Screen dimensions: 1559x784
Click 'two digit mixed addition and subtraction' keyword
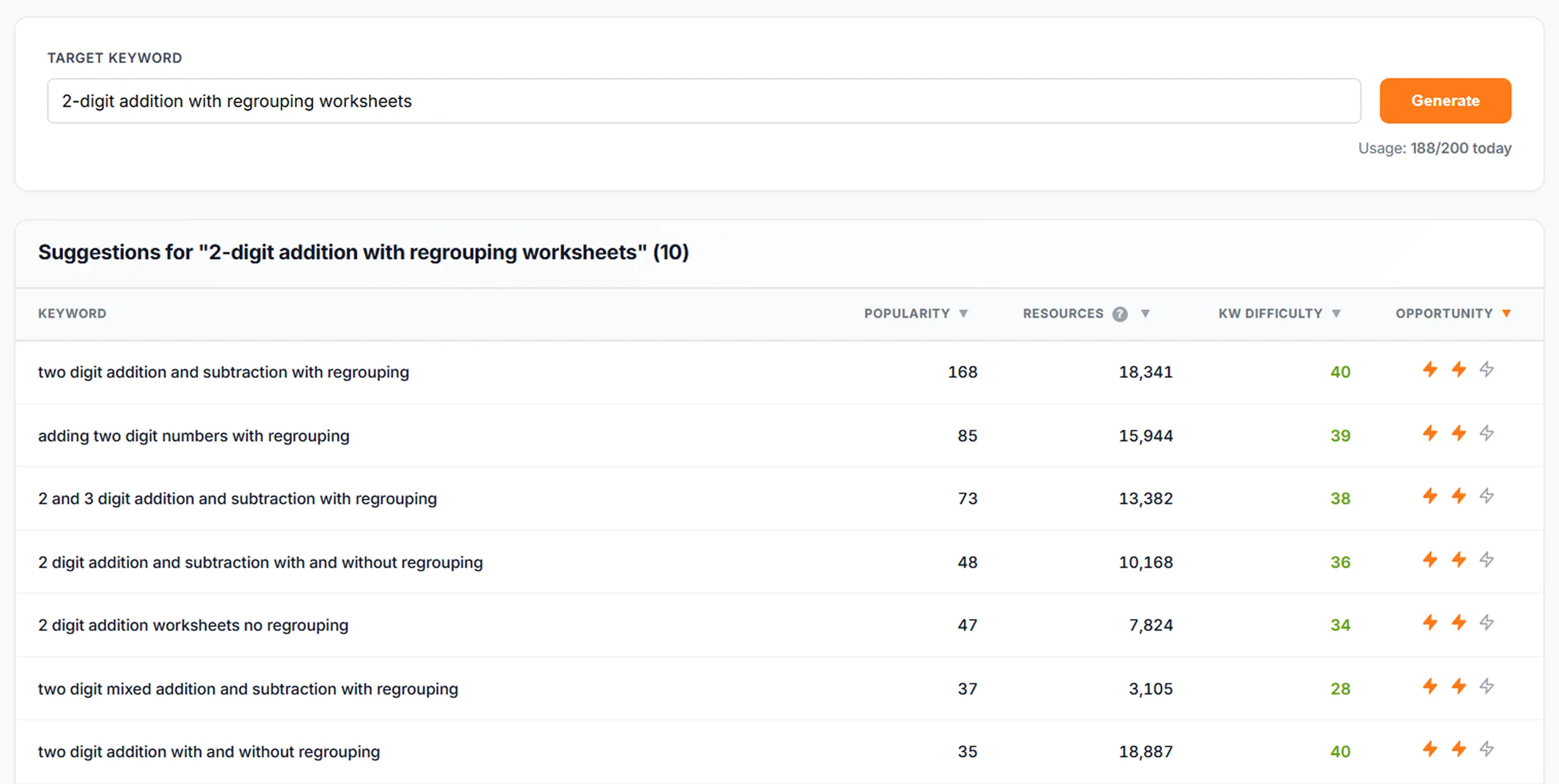pyautogui.click(x=248, y=689)
